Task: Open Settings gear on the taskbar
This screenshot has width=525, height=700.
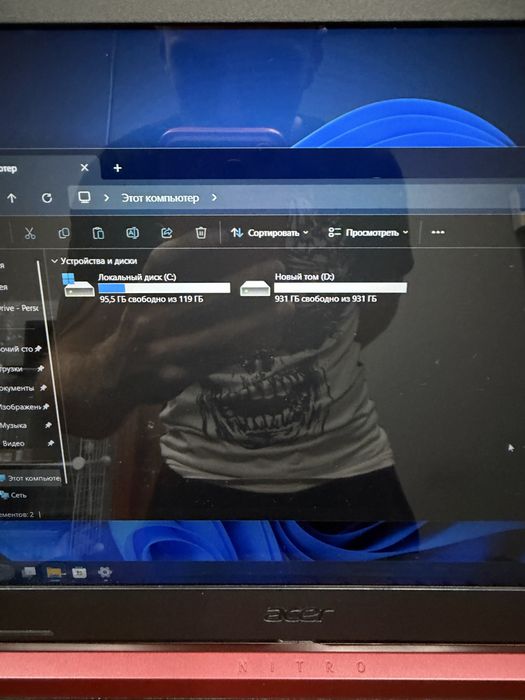Action: (x=104, y=572)
